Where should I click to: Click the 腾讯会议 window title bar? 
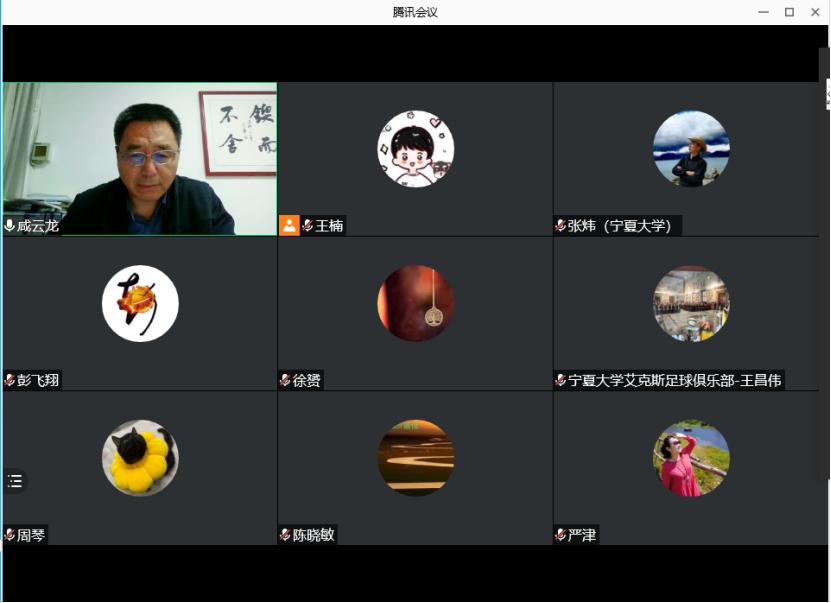tap(415, 12)
